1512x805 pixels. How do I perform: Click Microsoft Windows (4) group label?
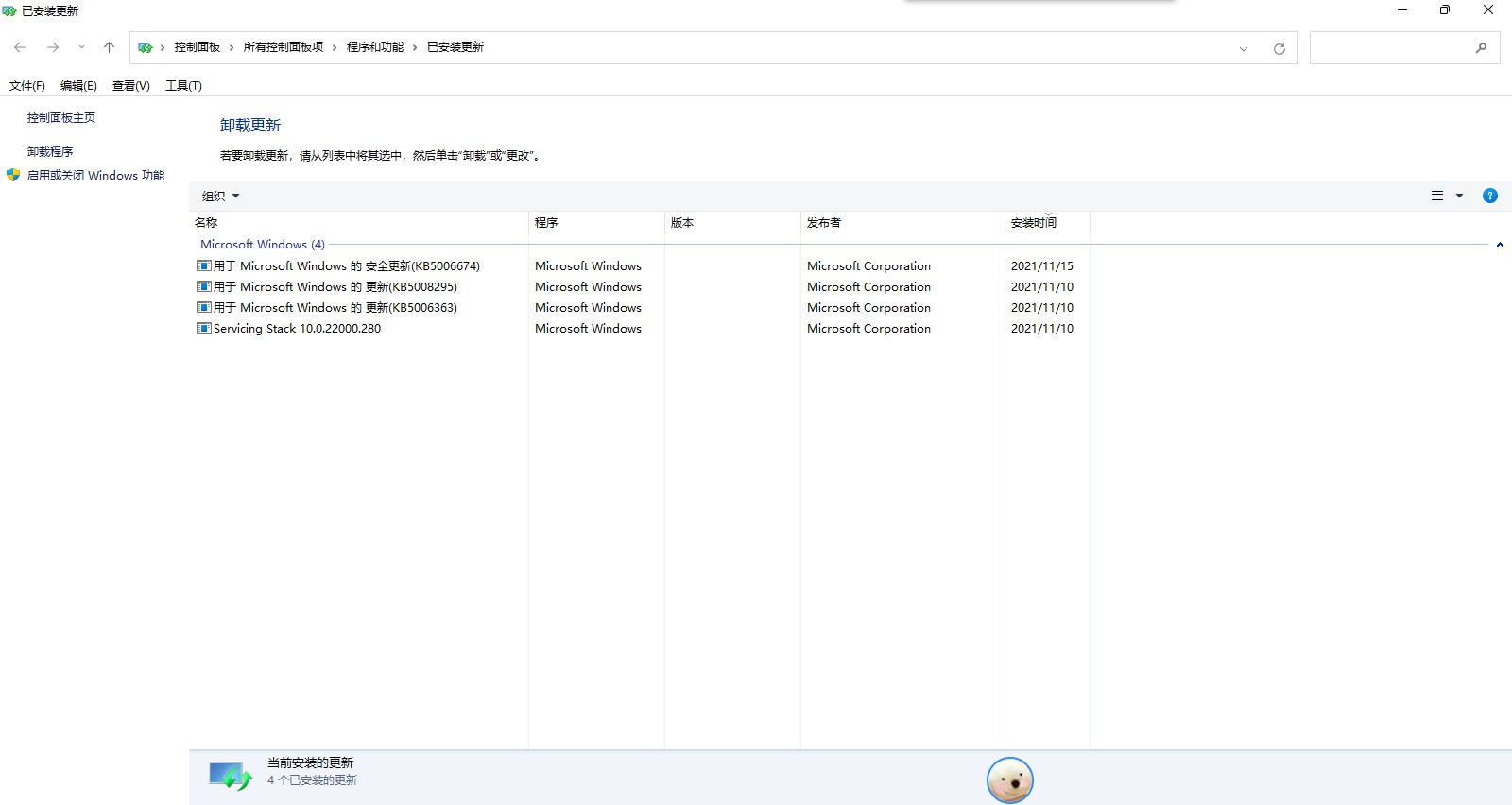coord(263,245)
